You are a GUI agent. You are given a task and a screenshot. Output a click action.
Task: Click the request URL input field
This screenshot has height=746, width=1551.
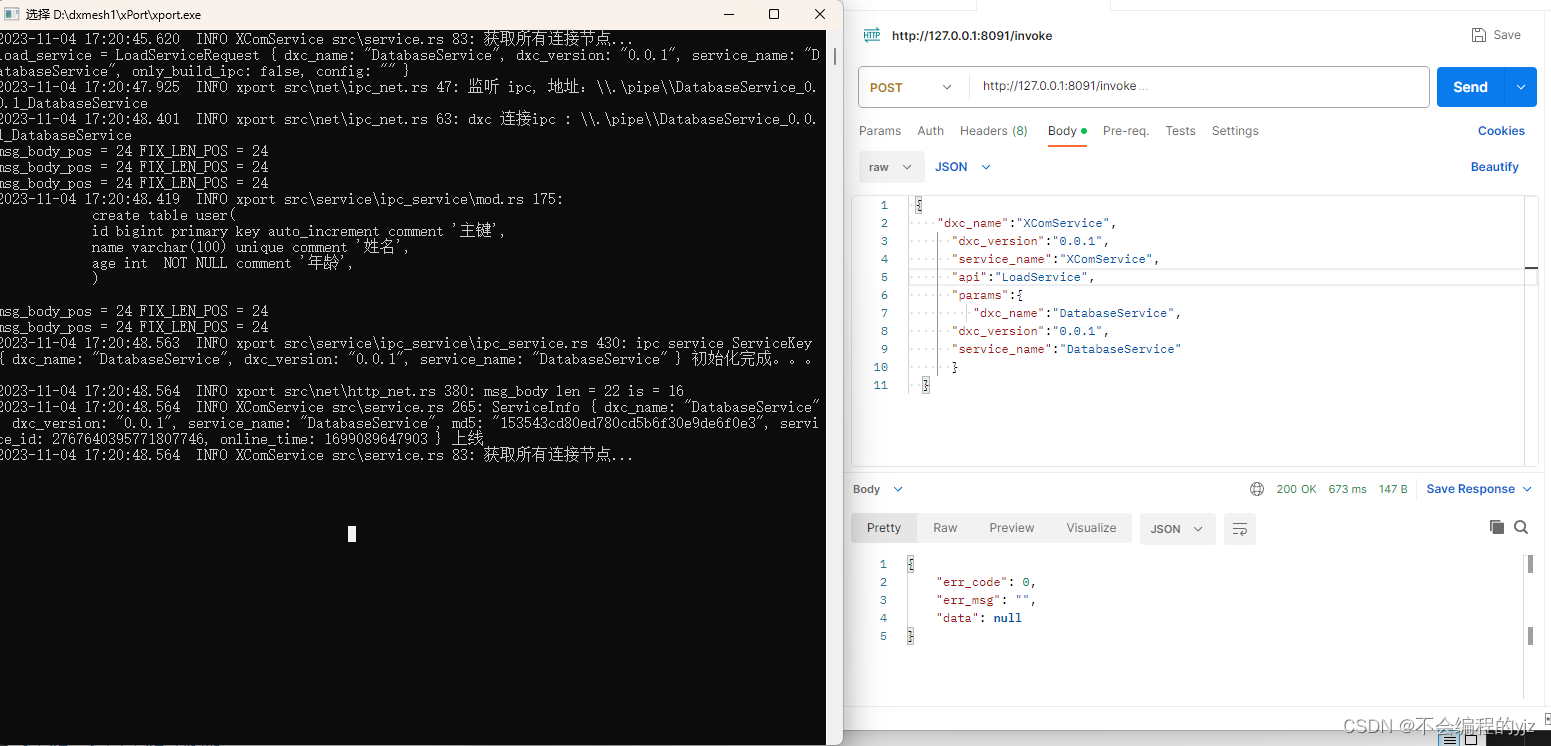click(1198, 87)
